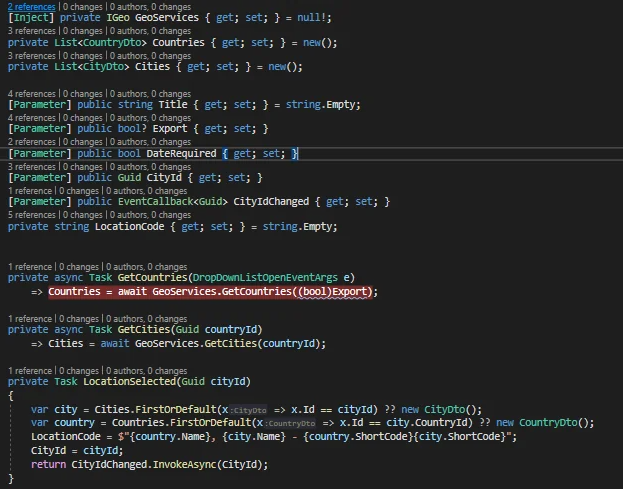Click the [Inject] attribute text
This screenshot has width=623, height=489.
coord(31,17)
